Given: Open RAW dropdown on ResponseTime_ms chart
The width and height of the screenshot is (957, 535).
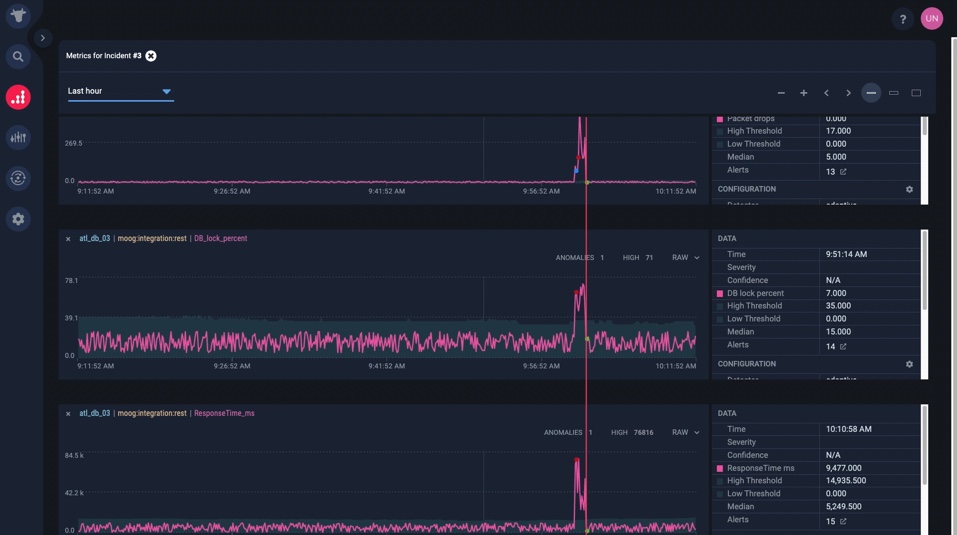Looking at the screenshot, I should pyautogui.click(x=685, y=432).
